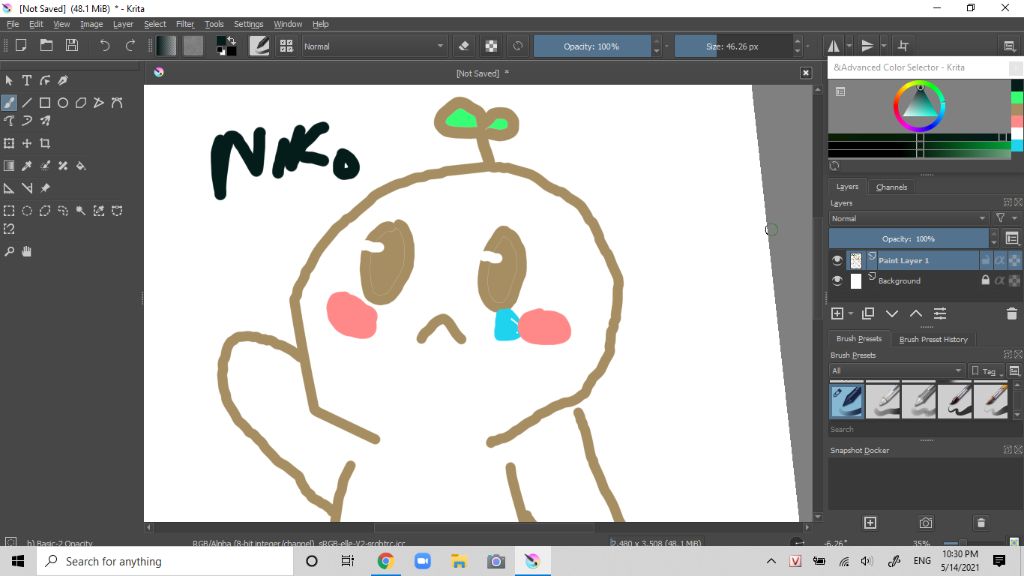Undo the last action
1024x576 pixels.
coord(104,46)
